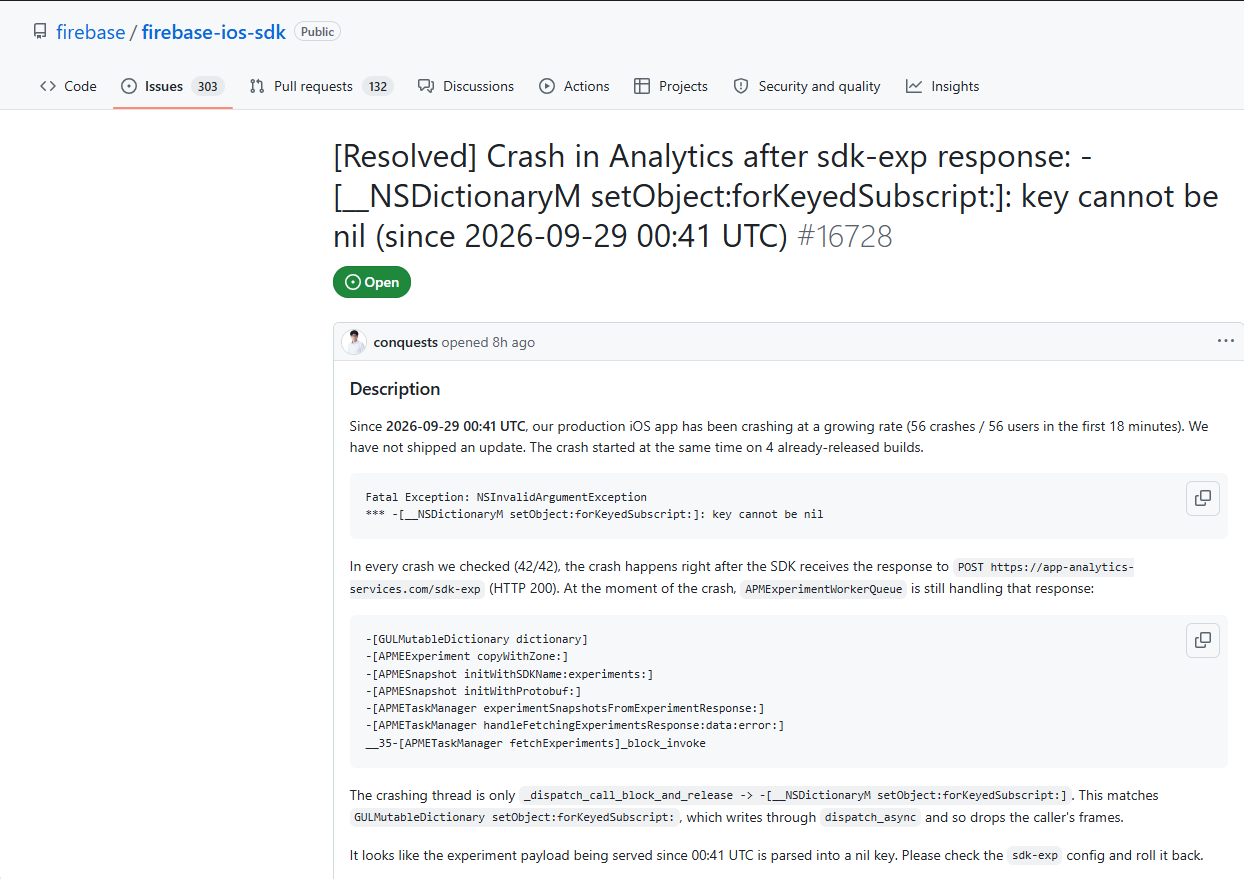Switch to the Issues tab
This screenshot has width=1244, height=879.
[172, 86]
